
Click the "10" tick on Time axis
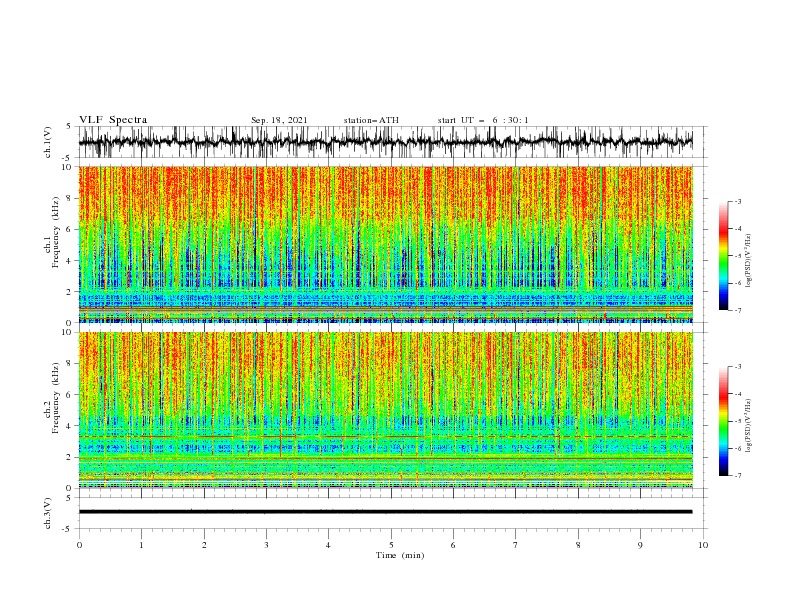[x=703, y=545]
